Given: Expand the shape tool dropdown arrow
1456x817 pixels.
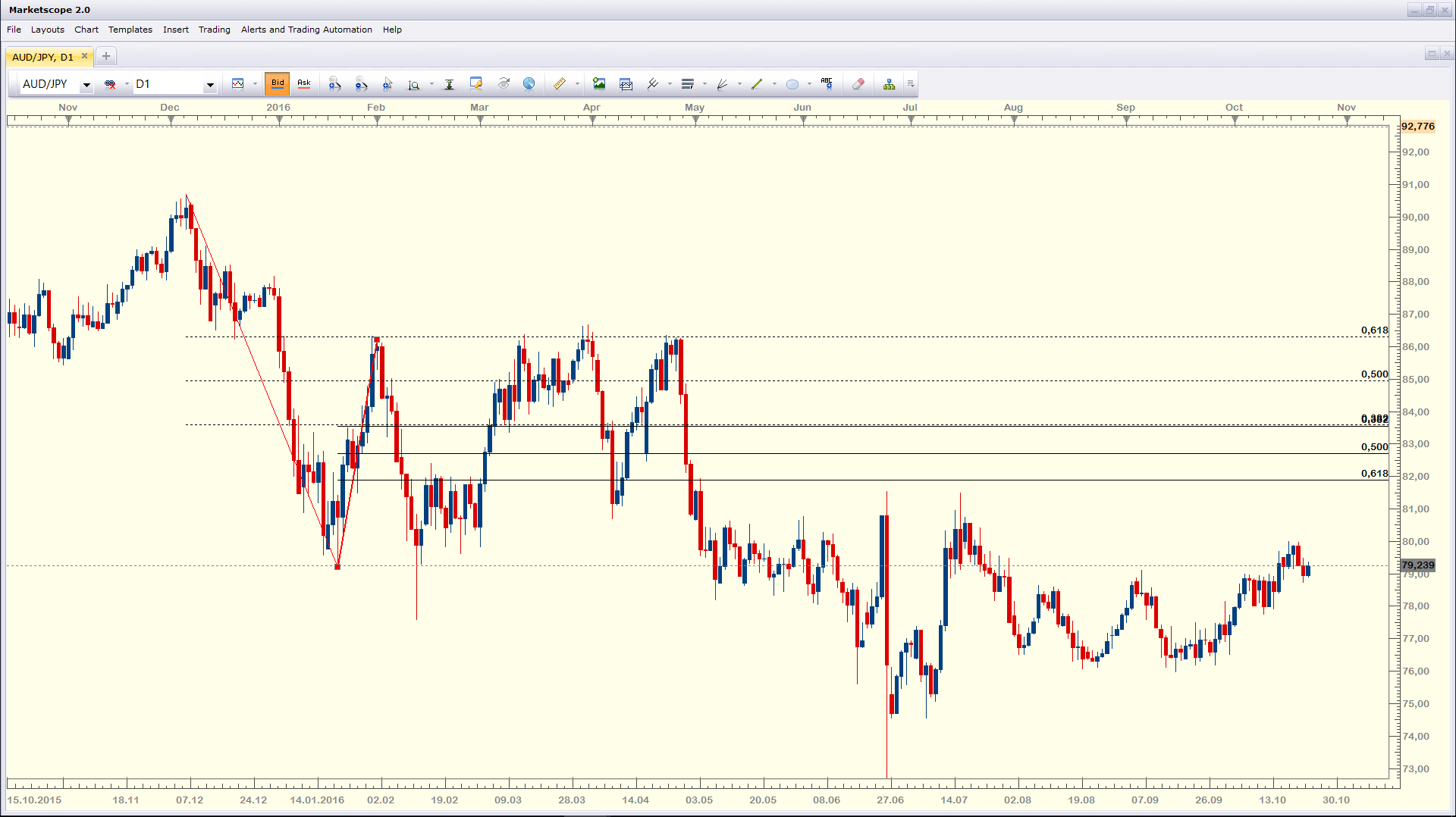Looking at the screenshot, I should point(809,84).
